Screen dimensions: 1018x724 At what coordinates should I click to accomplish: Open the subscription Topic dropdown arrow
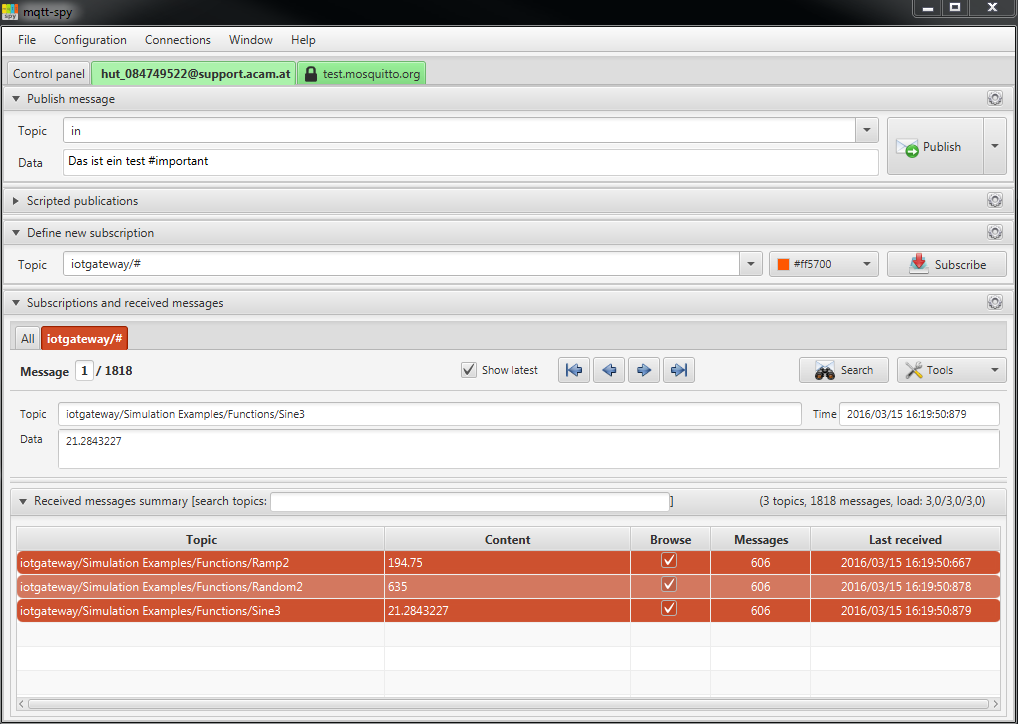751,264
